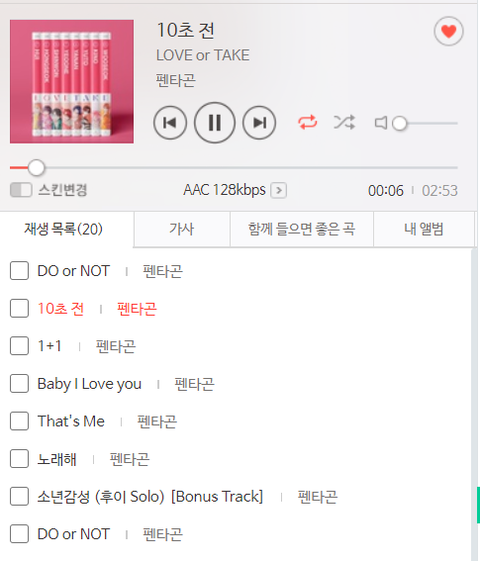Open the AAC 128kbps quality arrow
The width and height of the screenshot is (480, 561).
279,190
